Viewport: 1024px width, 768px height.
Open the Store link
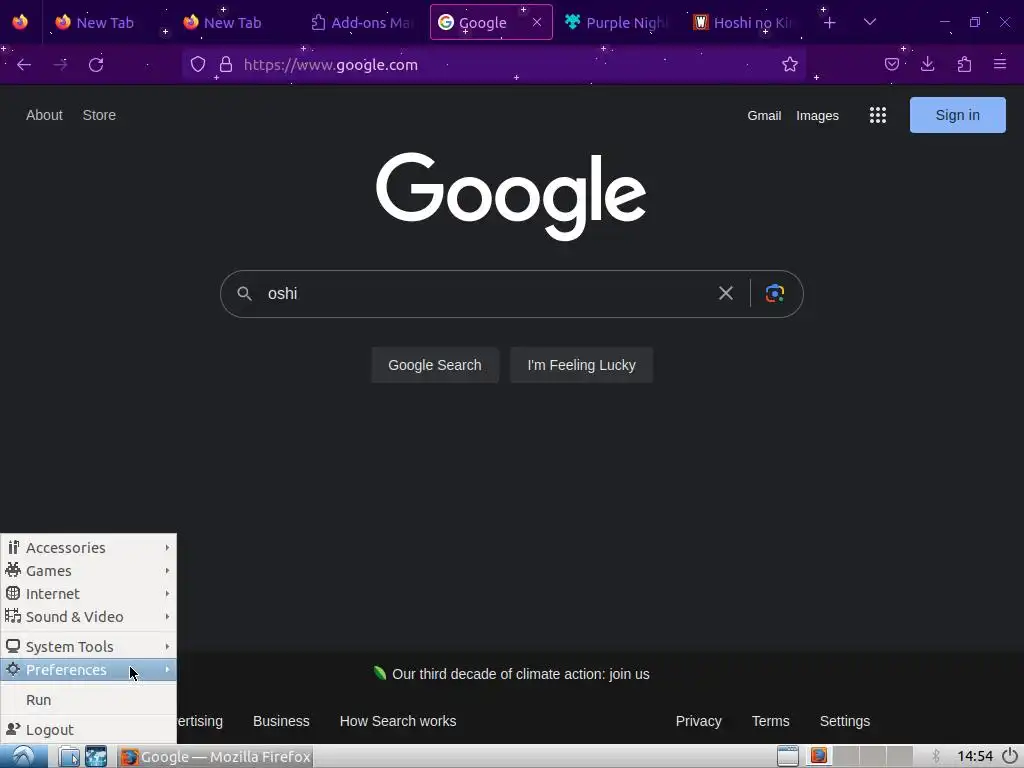tap(99, 115)
